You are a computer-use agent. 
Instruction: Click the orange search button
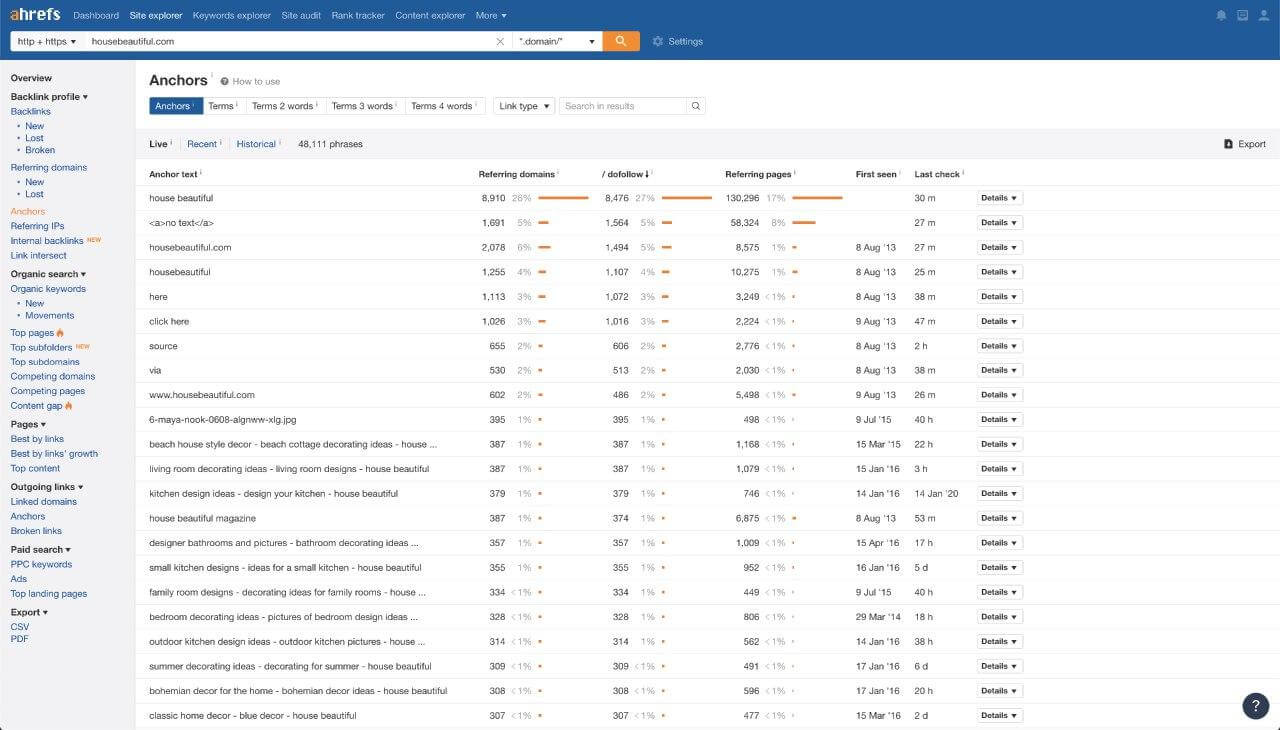[x=621, y=41]
